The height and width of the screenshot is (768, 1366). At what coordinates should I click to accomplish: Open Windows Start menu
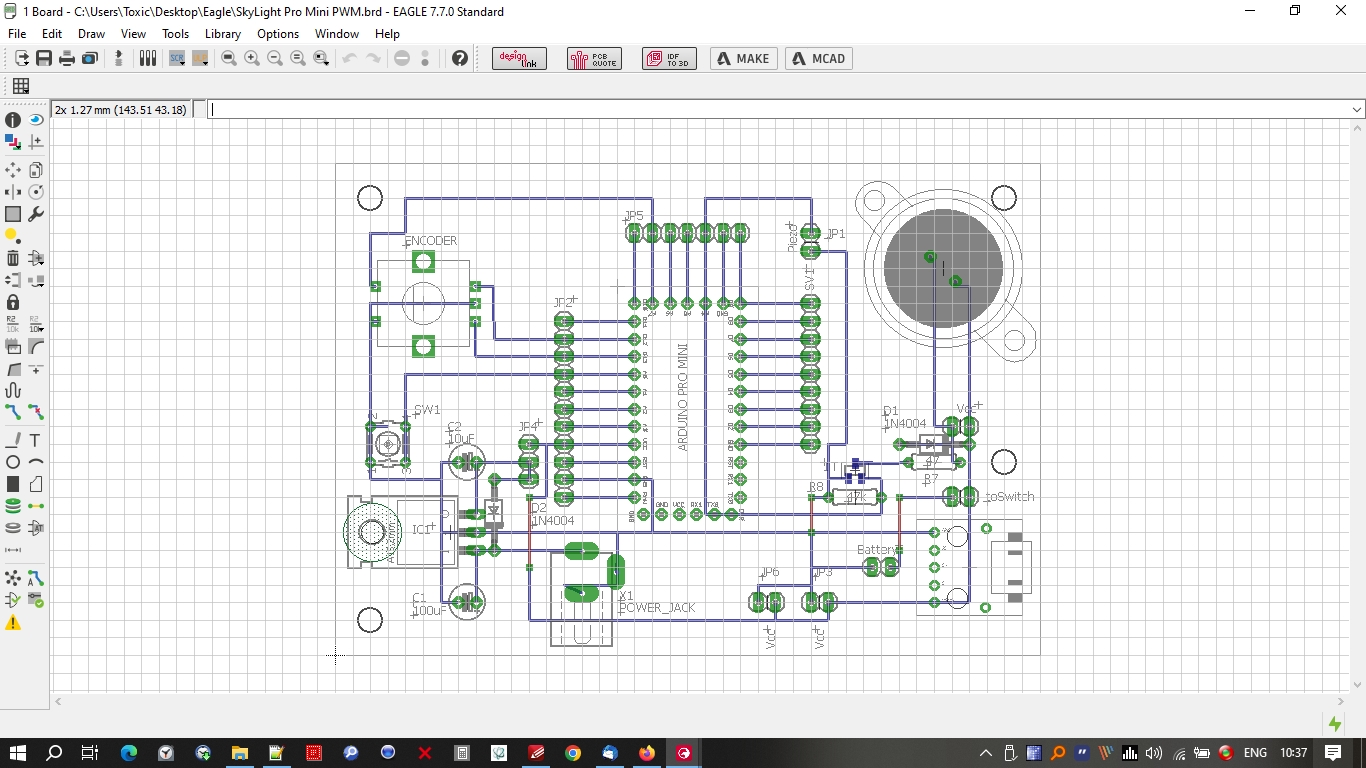click(19, 752)
